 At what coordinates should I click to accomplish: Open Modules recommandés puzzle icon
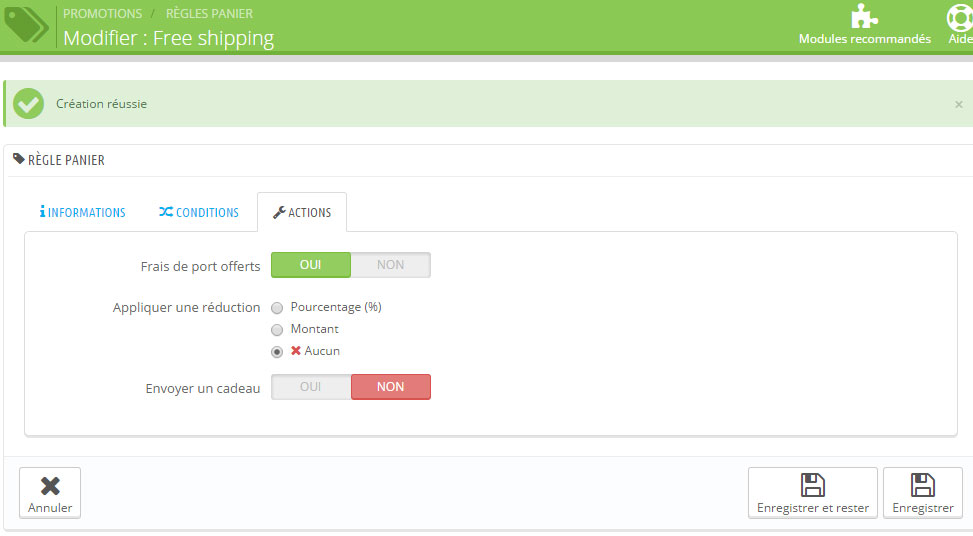point(864,16)
